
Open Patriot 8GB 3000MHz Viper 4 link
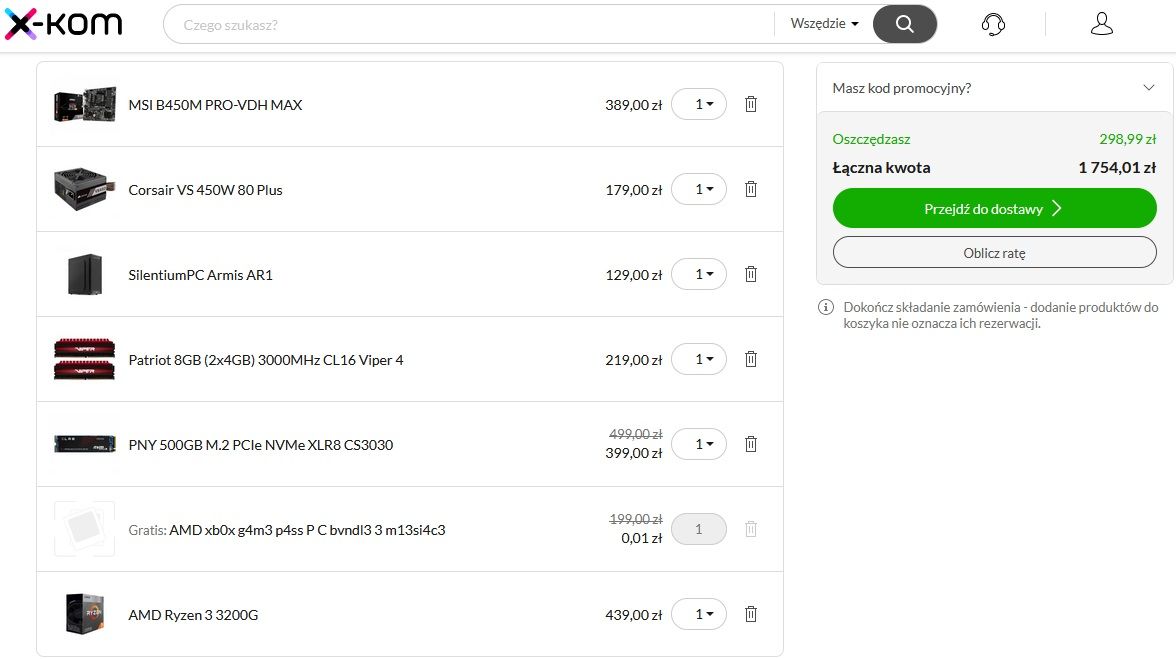click(266, 360)
